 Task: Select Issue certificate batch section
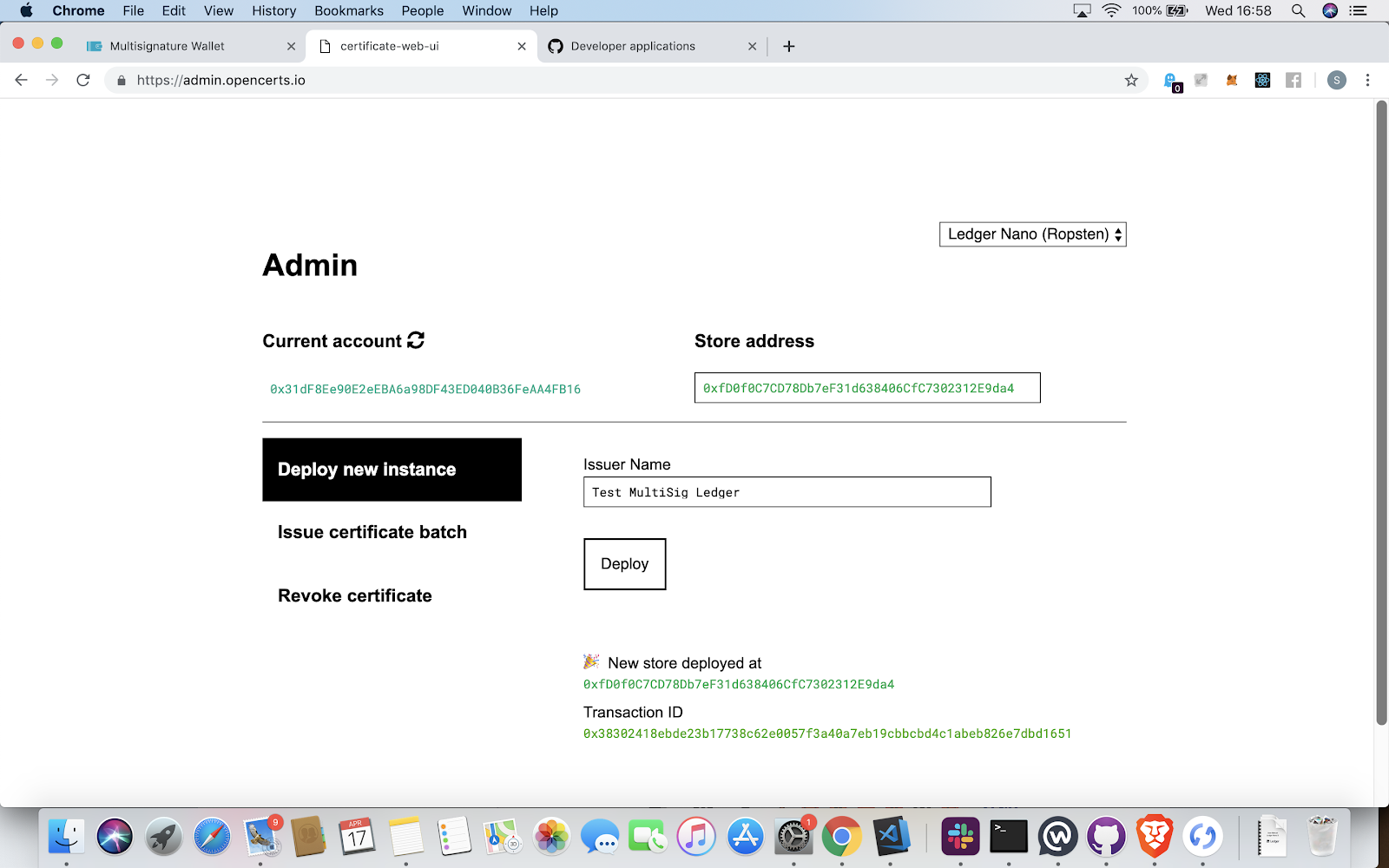pos(372,532)
